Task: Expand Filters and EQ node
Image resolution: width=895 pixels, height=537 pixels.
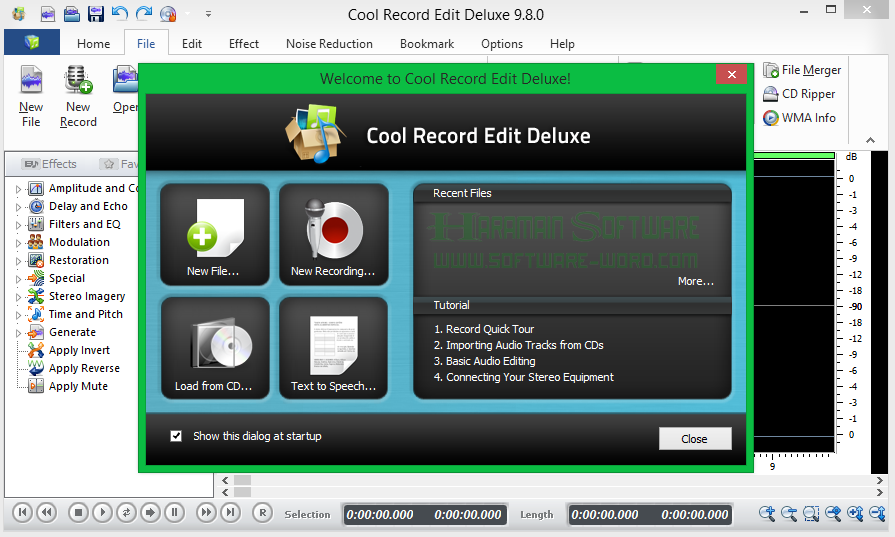Action: tap(18, 225)
